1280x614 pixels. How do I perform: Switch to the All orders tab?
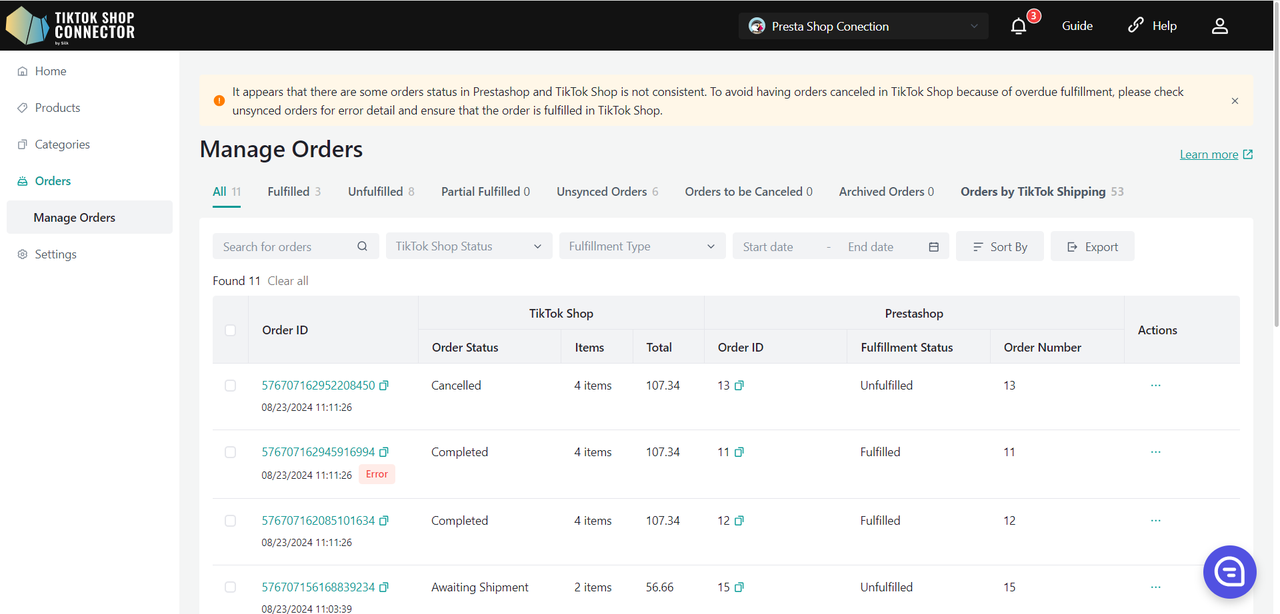point(227,191)
